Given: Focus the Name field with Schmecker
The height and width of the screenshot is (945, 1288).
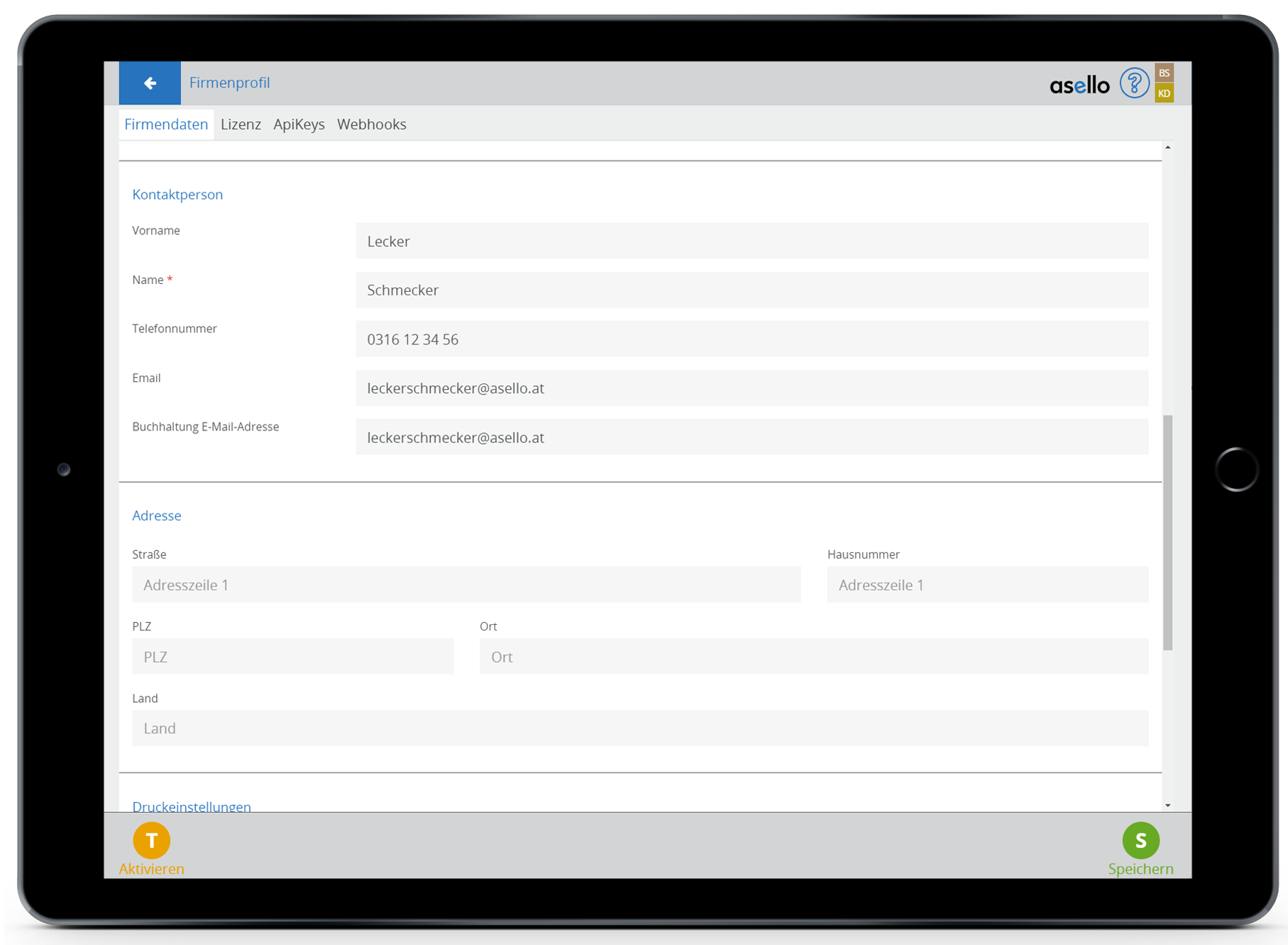Looking at the screenshot, I should (x=752, y=290).
